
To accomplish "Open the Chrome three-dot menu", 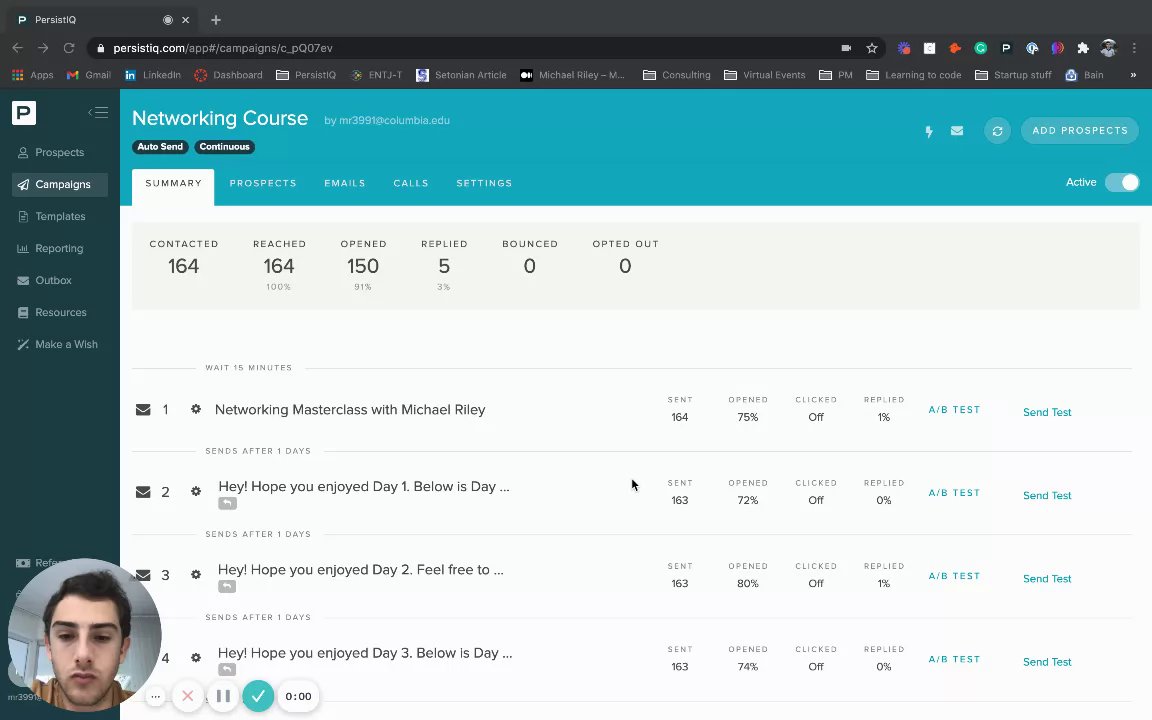I will (1134, 48).
